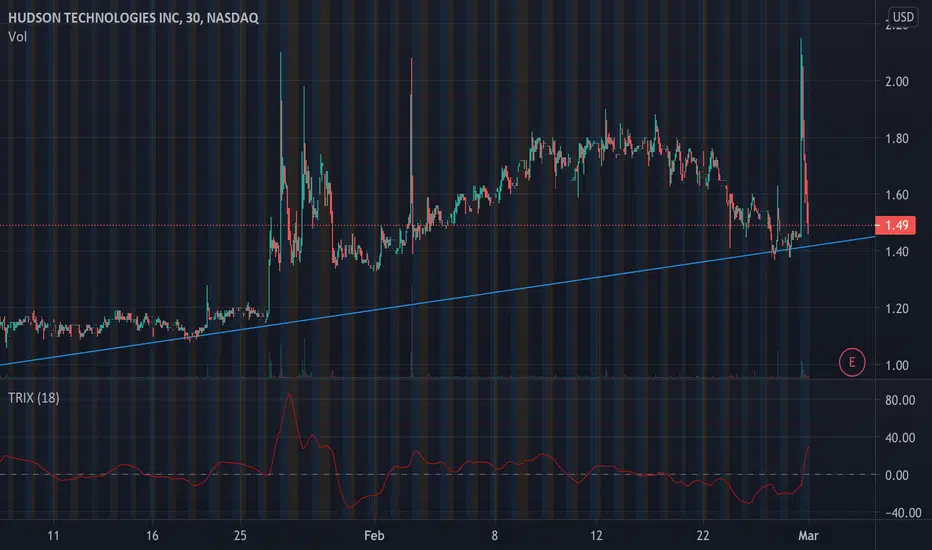Click the red 1.49 current price label

pyautogui.click(x=896, y=225)
